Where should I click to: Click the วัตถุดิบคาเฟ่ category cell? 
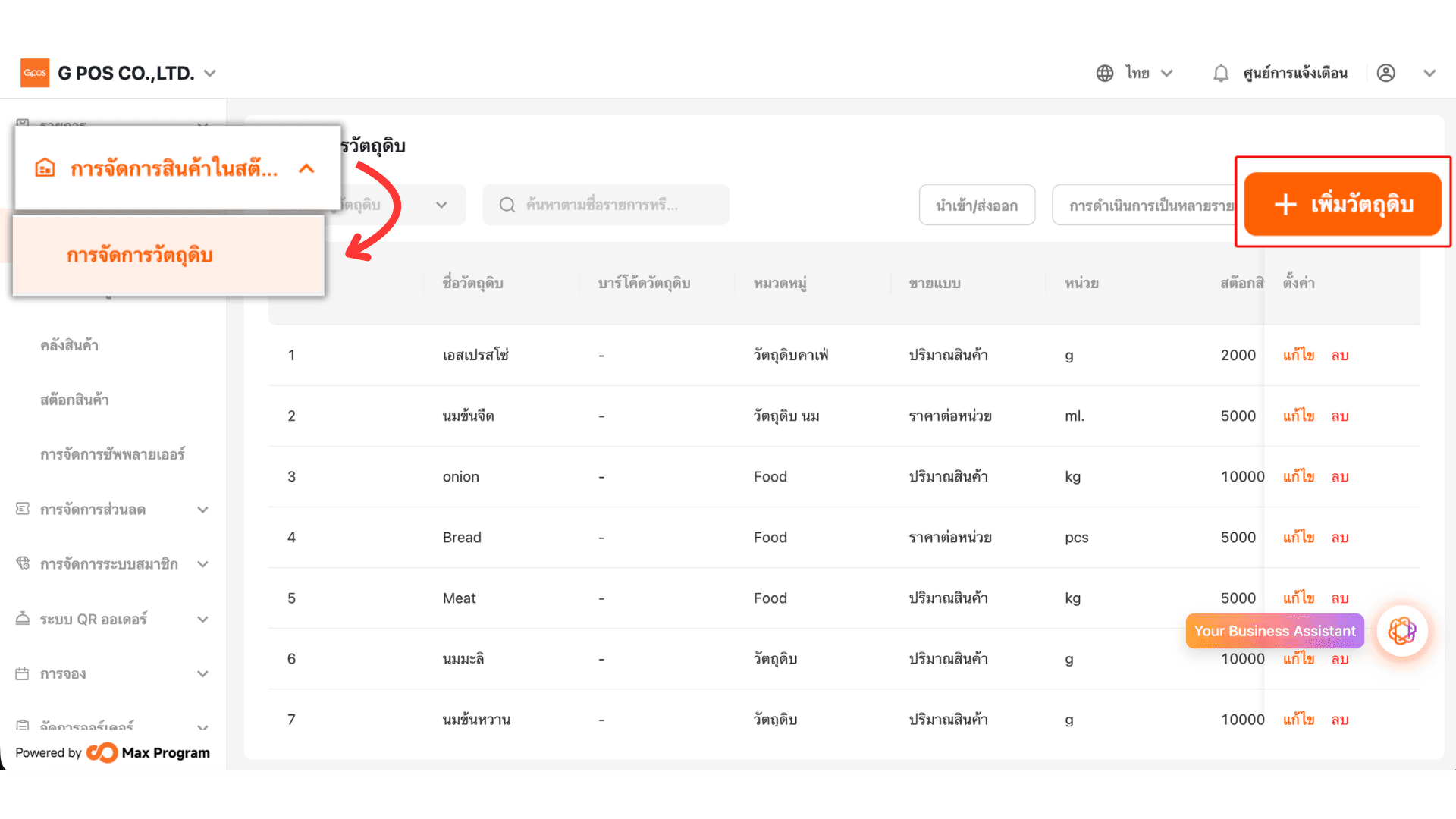(791, 355)
